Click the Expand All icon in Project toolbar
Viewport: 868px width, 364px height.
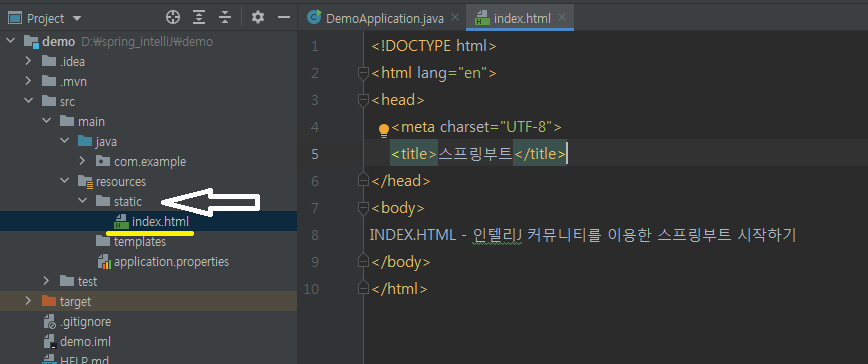coord(198,18)
